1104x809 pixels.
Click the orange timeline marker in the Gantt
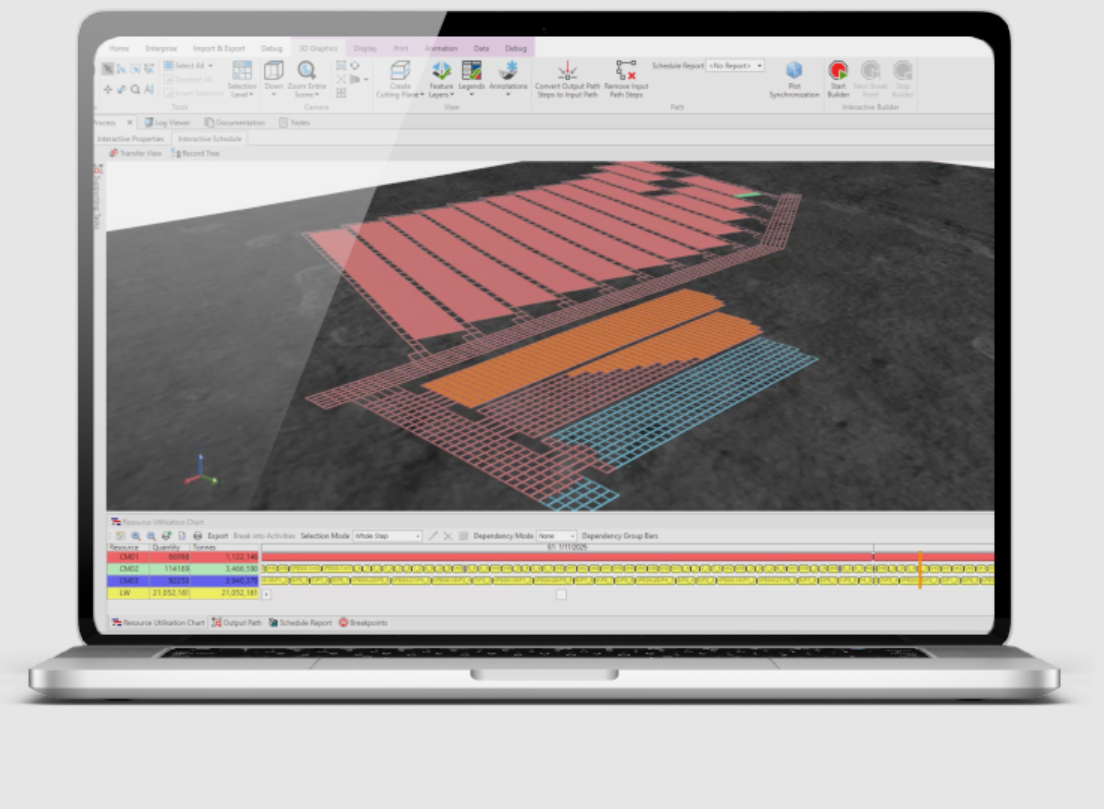(x=920, y=570)
